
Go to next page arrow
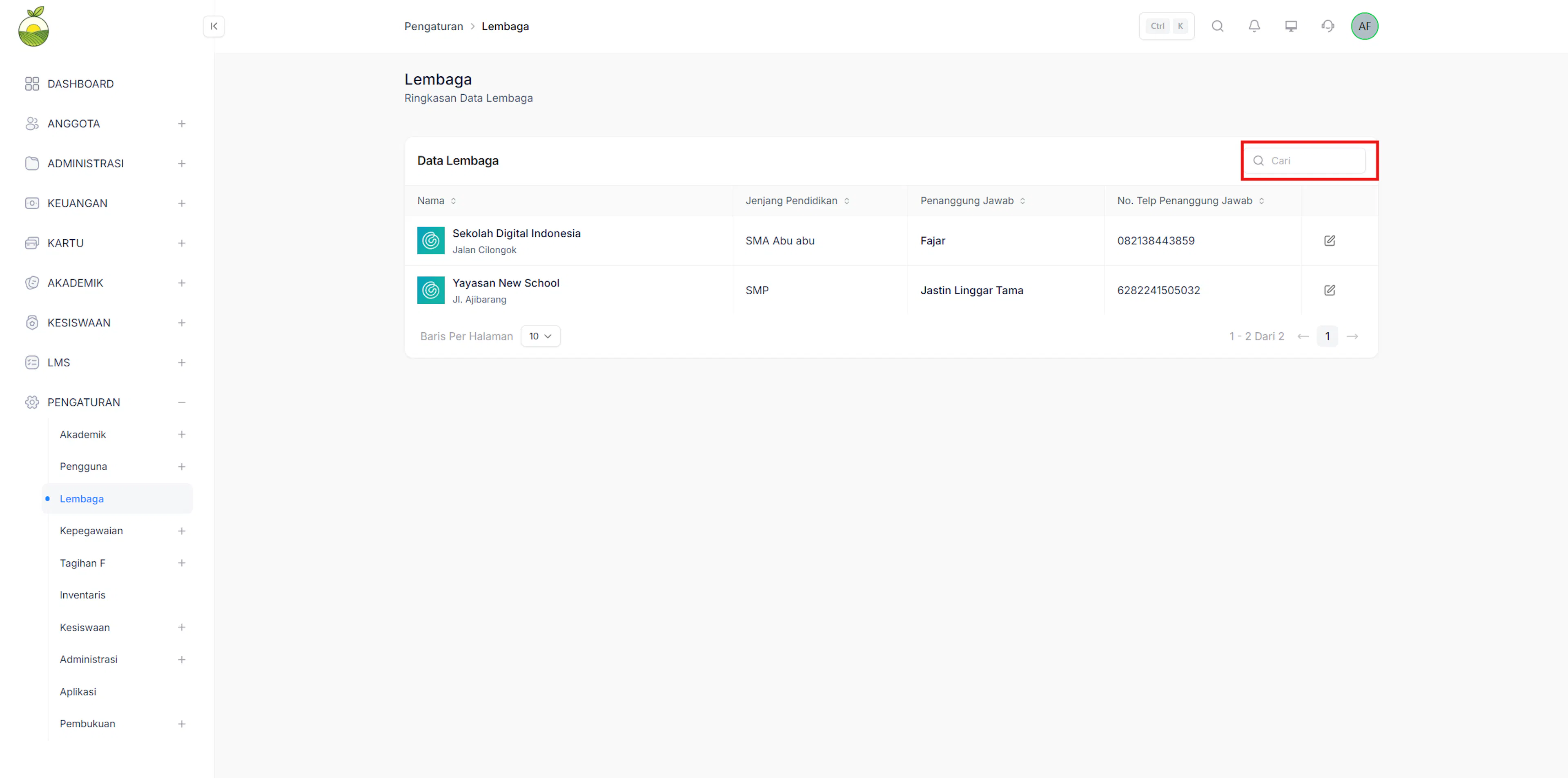click(x=1352, y=336)
